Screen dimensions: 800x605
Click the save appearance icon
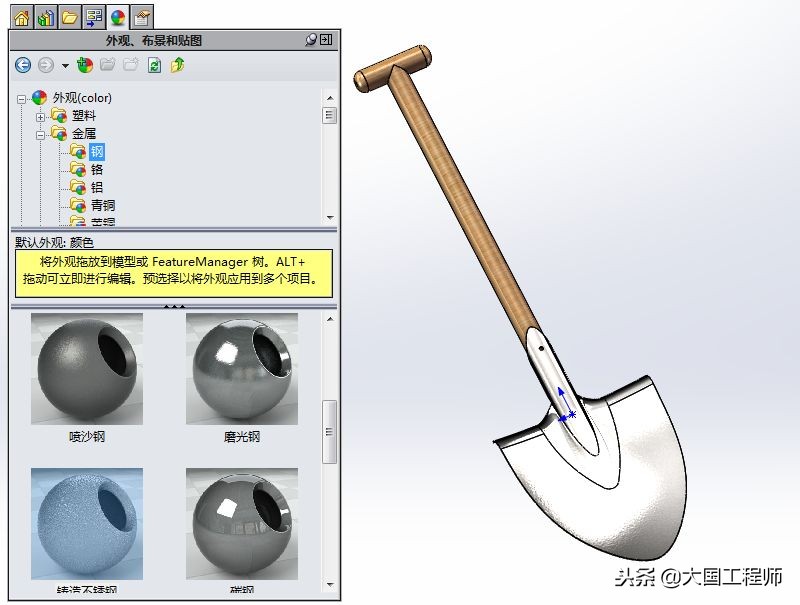point(176,66)
